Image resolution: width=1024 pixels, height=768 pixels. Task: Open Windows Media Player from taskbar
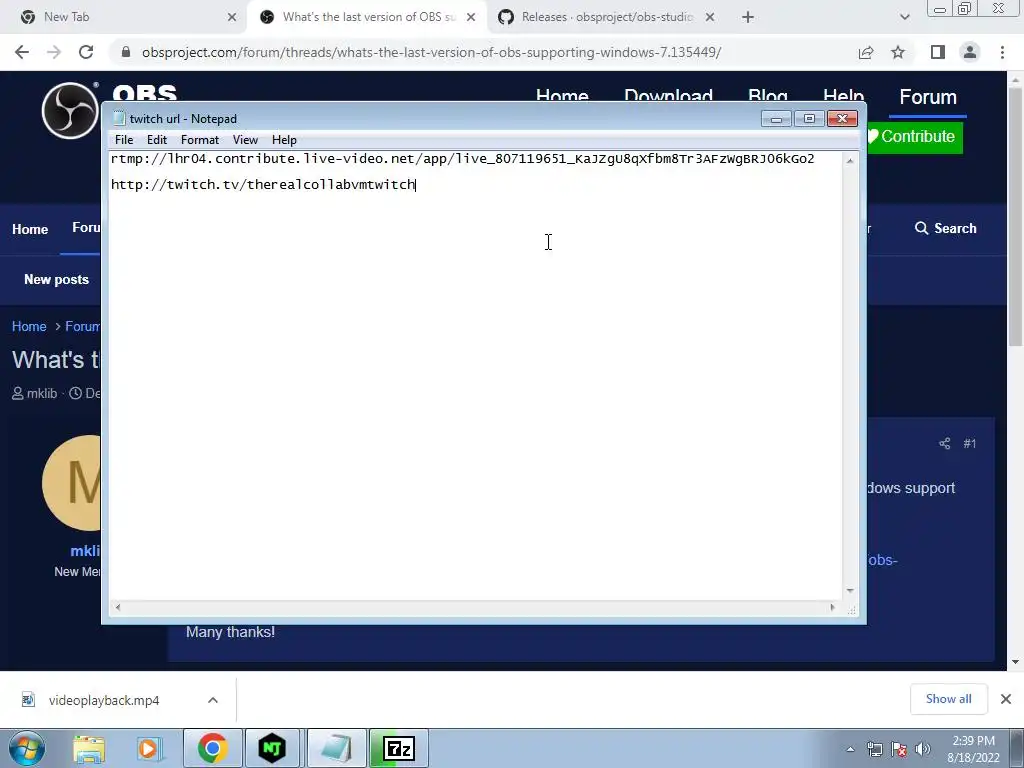pyautogui.click(x=149, y=748)
